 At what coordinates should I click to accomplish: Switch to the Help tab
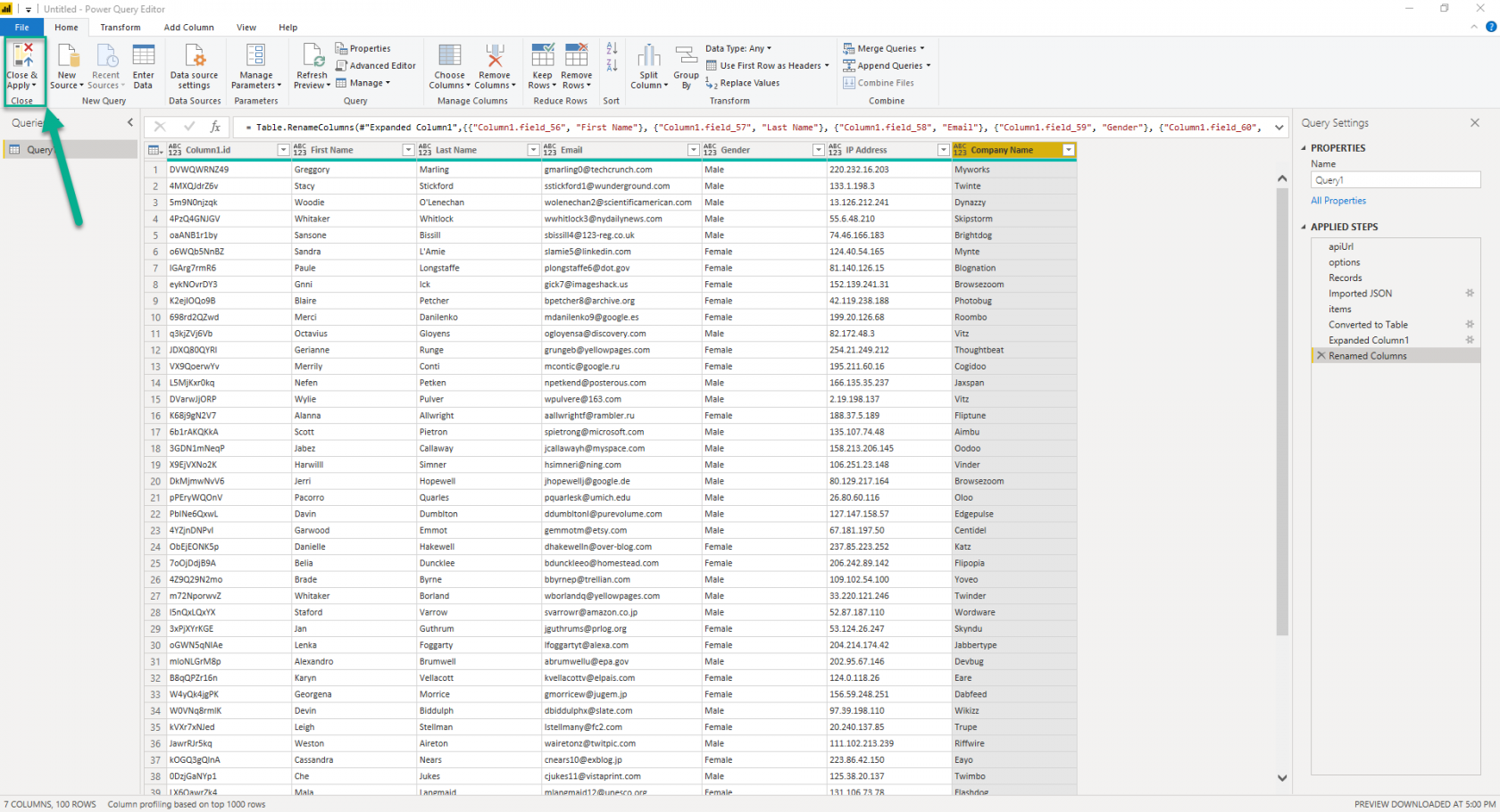click(x=287, y=27)
